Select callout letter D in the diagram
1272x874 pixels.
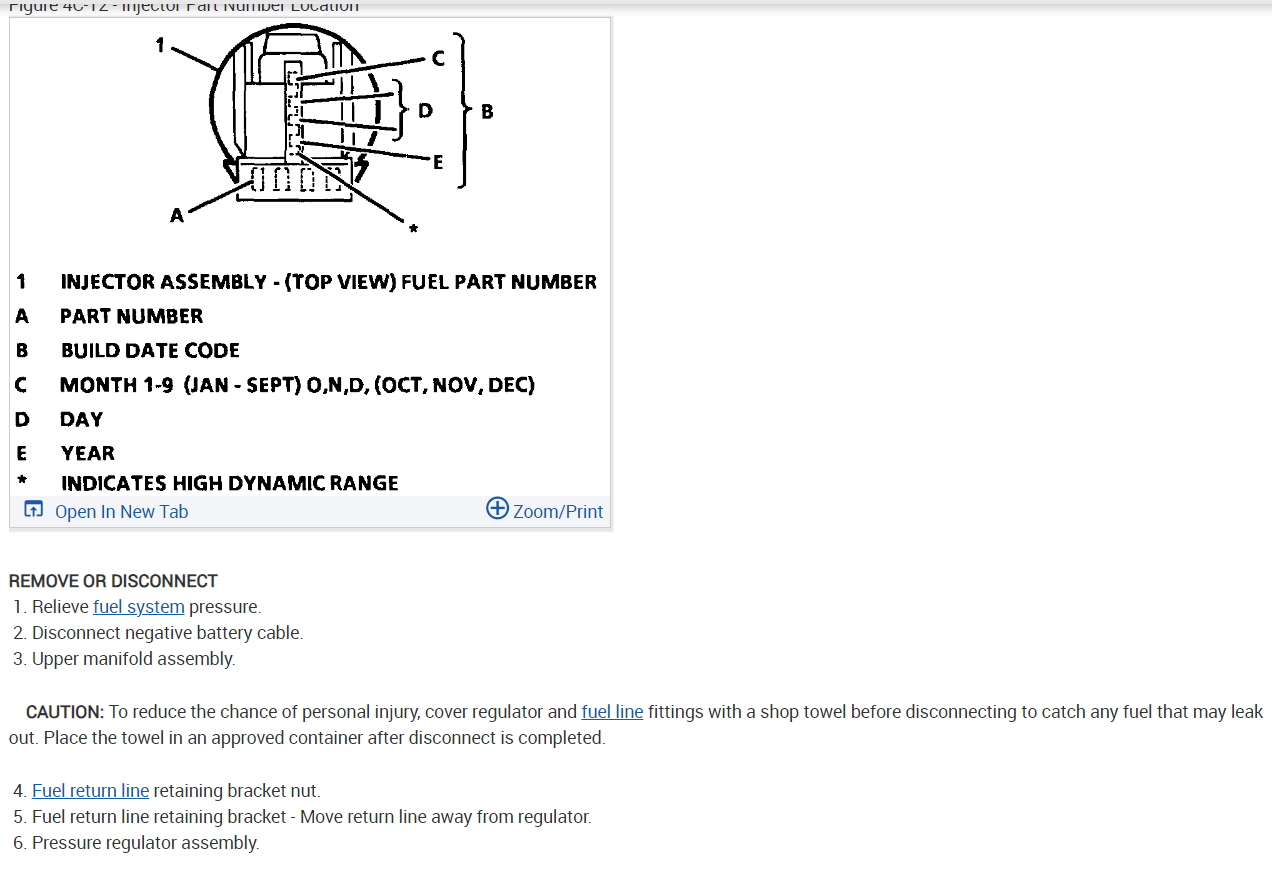tap(425, 110)
